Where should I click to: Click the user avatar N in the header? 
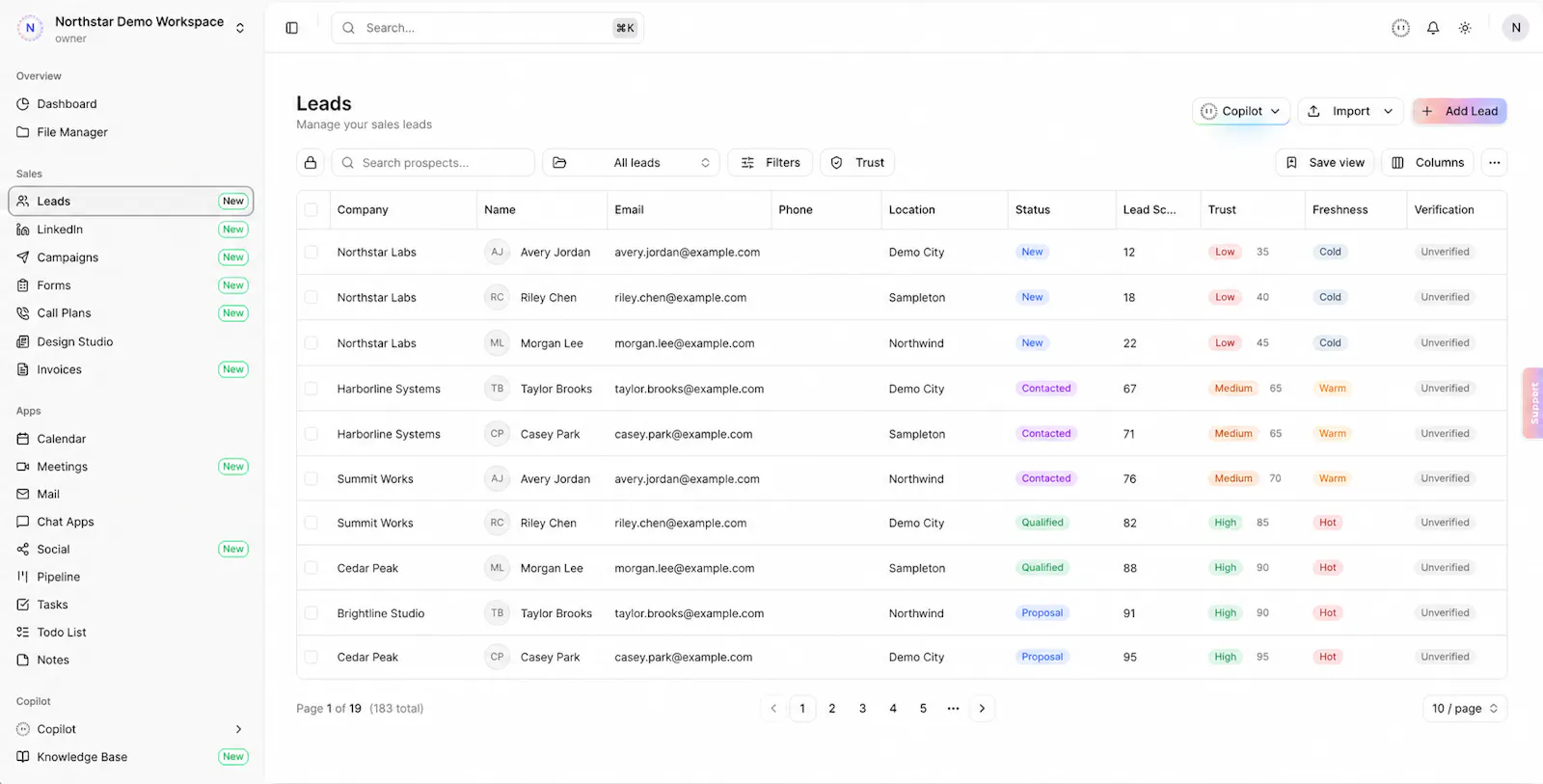coord(1516,28)
